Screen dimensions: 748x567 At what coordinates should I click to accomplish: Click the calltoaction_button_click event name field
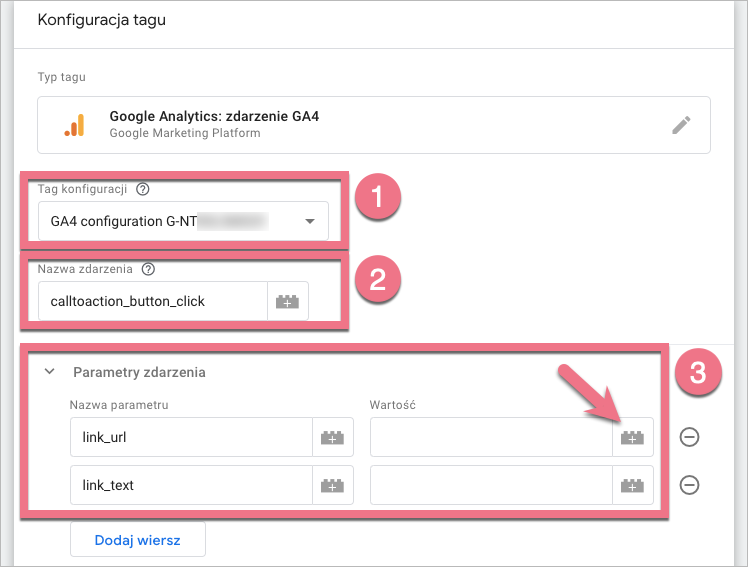[152, 301]
